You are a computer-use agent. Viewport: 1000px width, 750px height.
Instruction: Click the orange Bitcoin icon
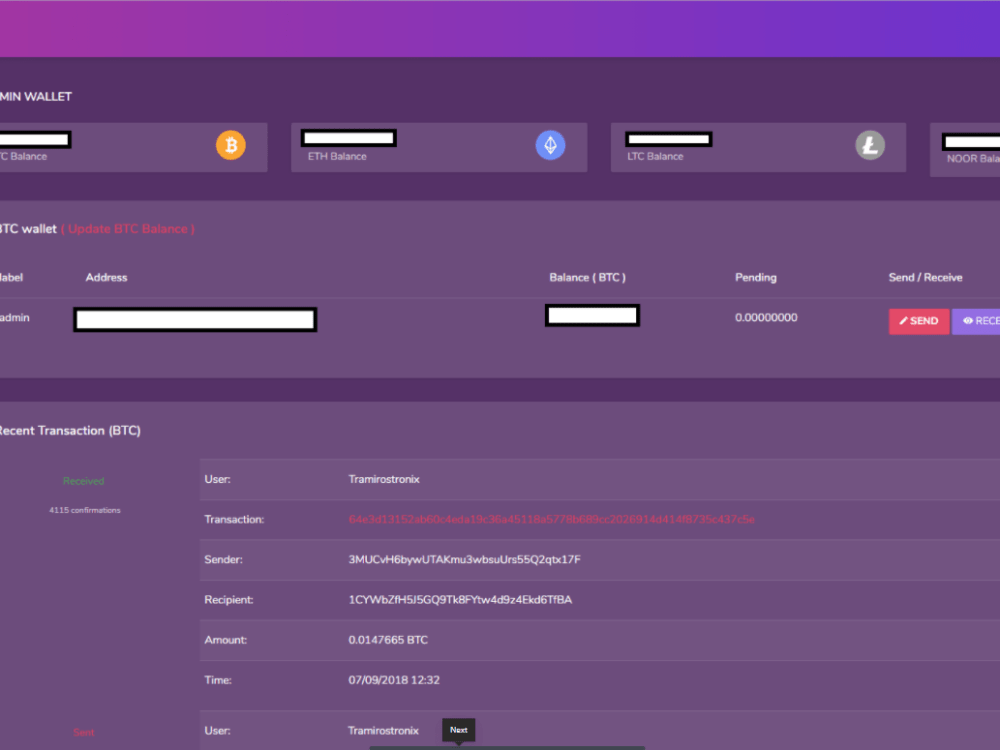pos(231,145)
